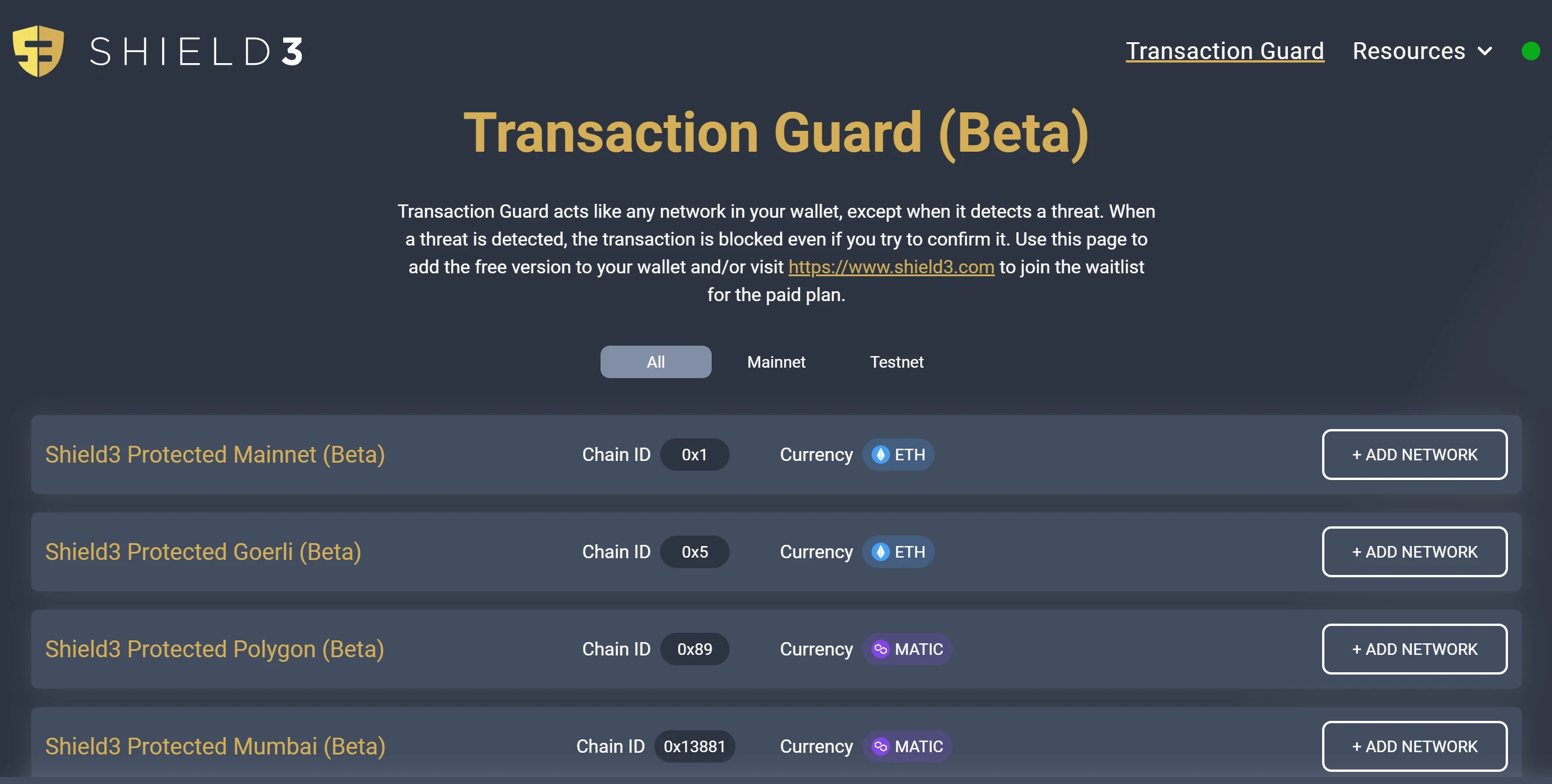Add the Shield3 Protected Goerli network

coord(1414,552)
